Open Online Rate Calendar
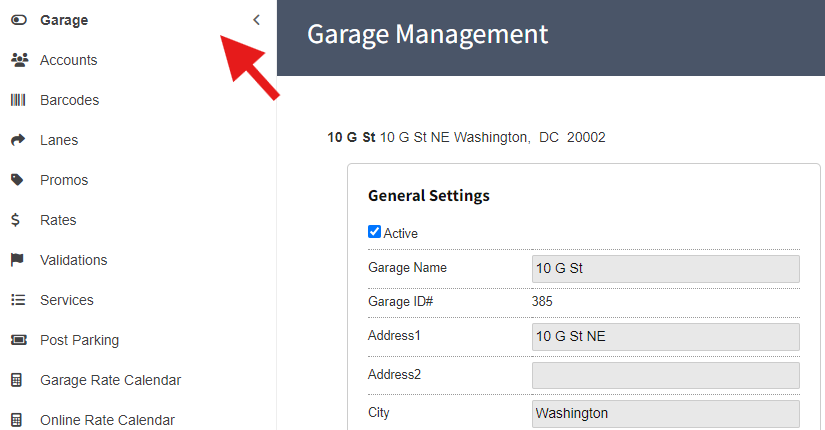Screen dimensions: 825x430 tap(107, 420)
